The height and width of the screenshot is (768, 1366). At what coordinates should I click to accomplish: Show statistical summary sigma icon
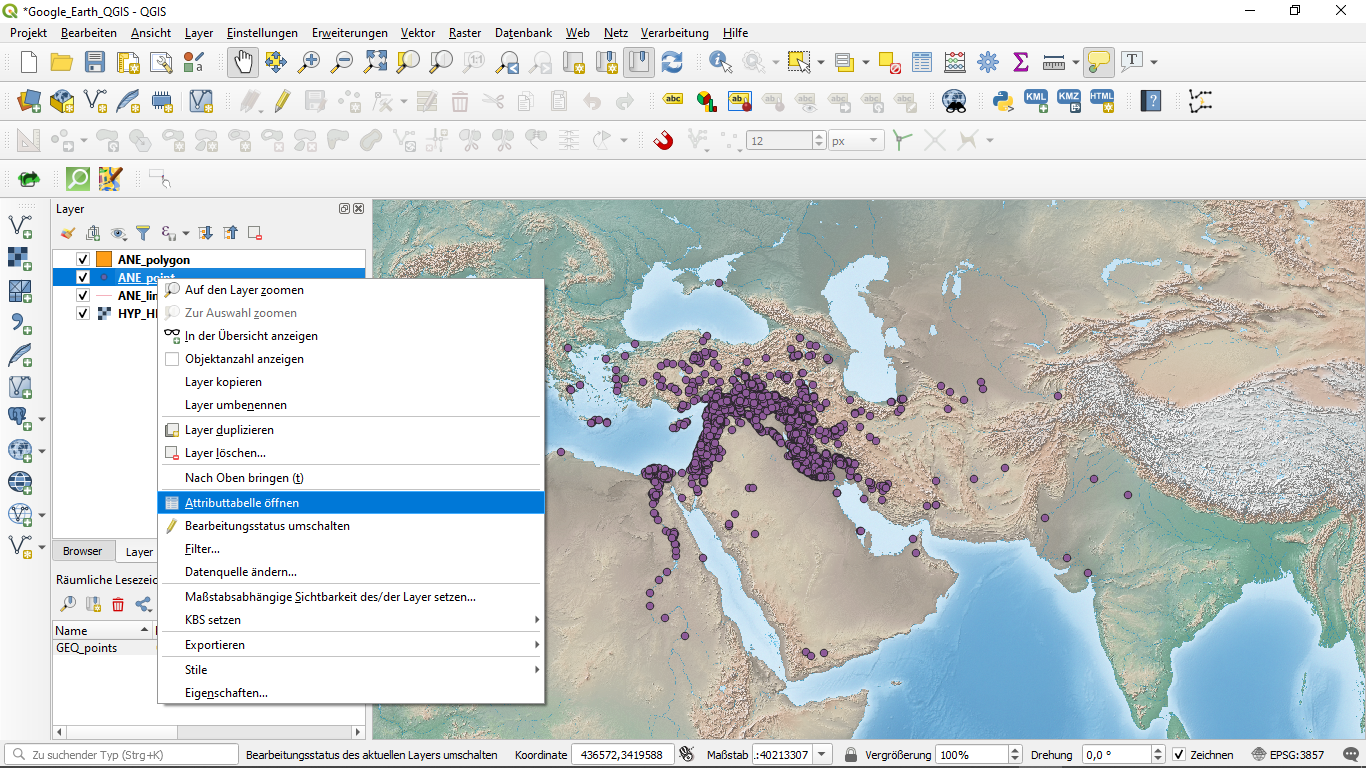[1021, 62]
